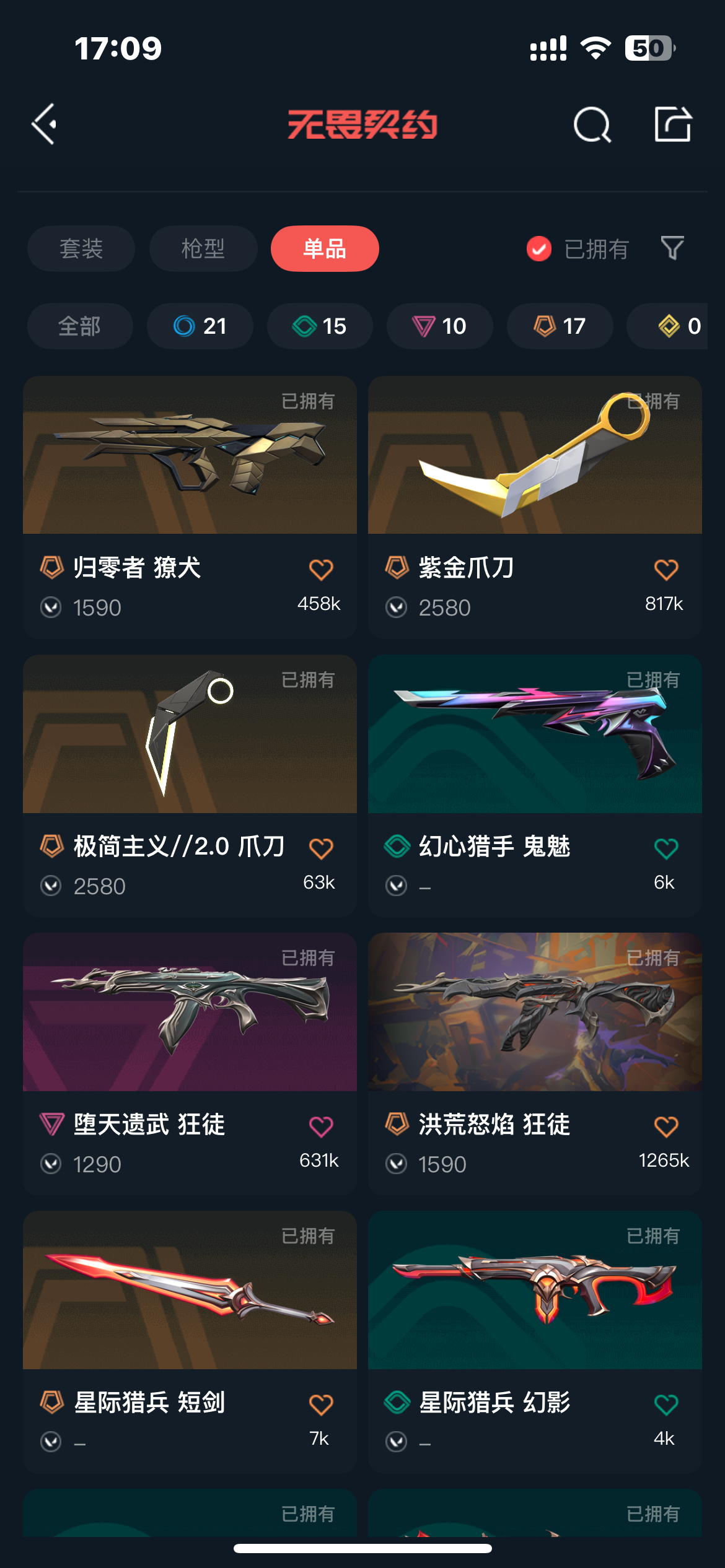The height and width of the screenshot is (1568, 725).
Task: Heart the 堕天遗武 狂徒 skin
Action: click(321, 1126)
